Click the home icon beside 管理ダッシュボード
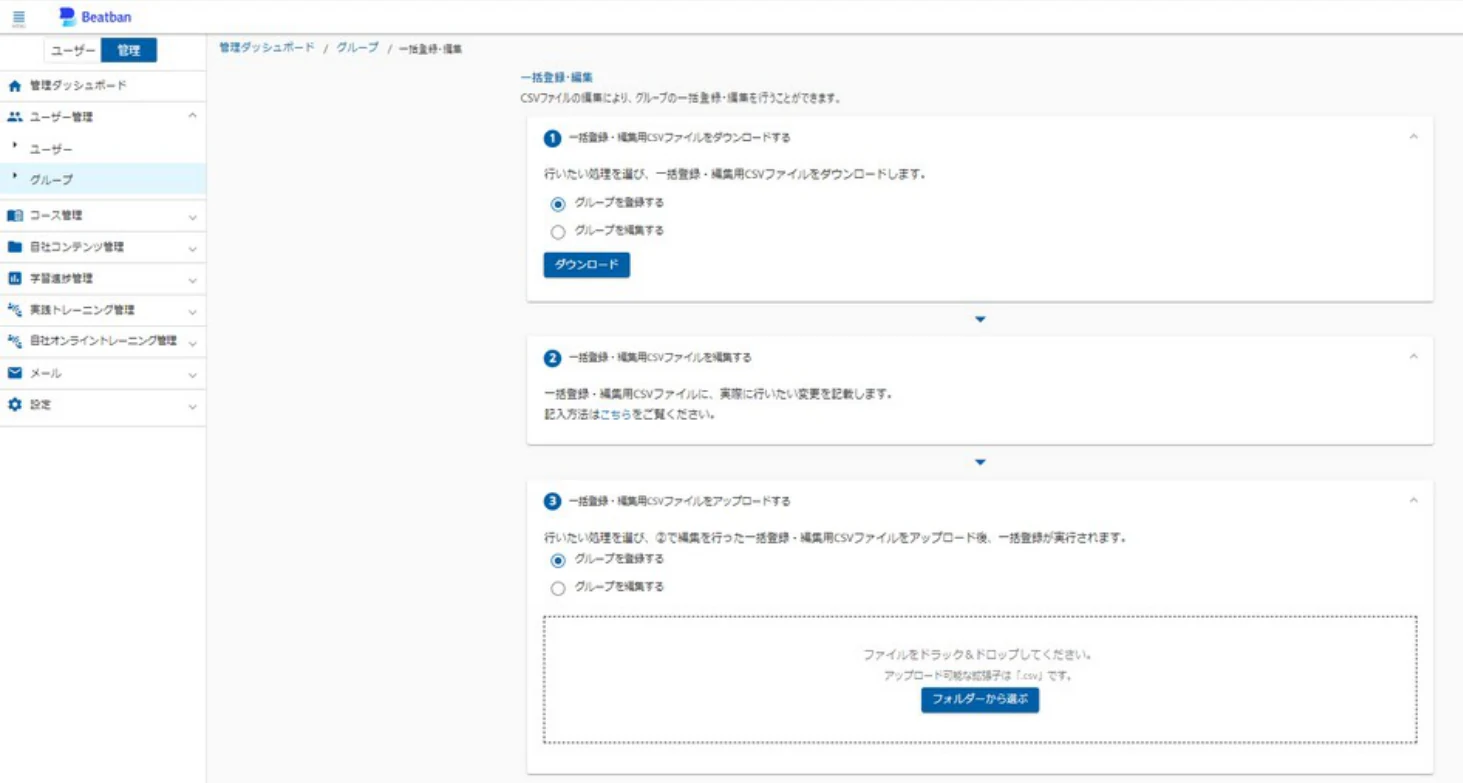Viewport: 1463px width, 783px height. click(x=15, y=86)
